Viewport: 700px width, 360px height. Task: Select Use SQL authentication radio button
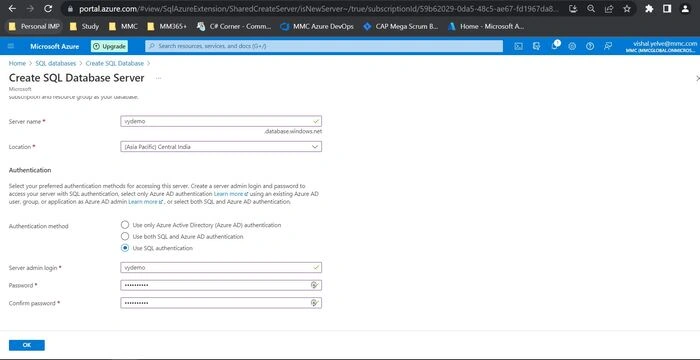tap(125, 248)
